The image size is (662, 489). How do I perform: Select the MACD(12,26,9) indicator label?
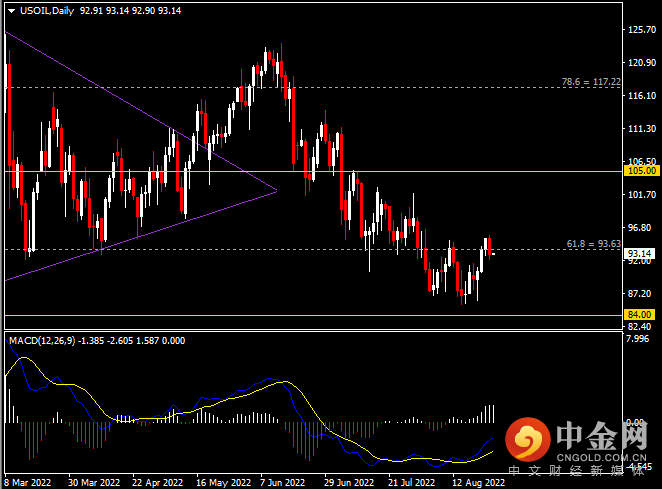42,341
